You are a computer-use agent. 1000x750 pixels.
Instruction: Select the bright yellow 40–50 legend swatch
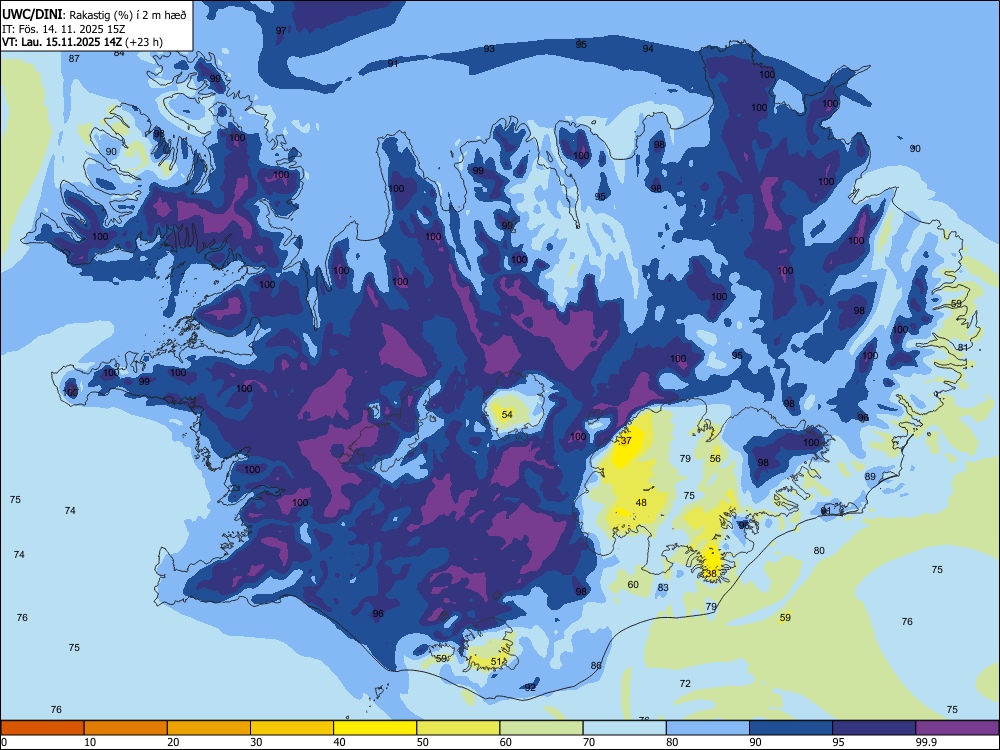(375, 728)
